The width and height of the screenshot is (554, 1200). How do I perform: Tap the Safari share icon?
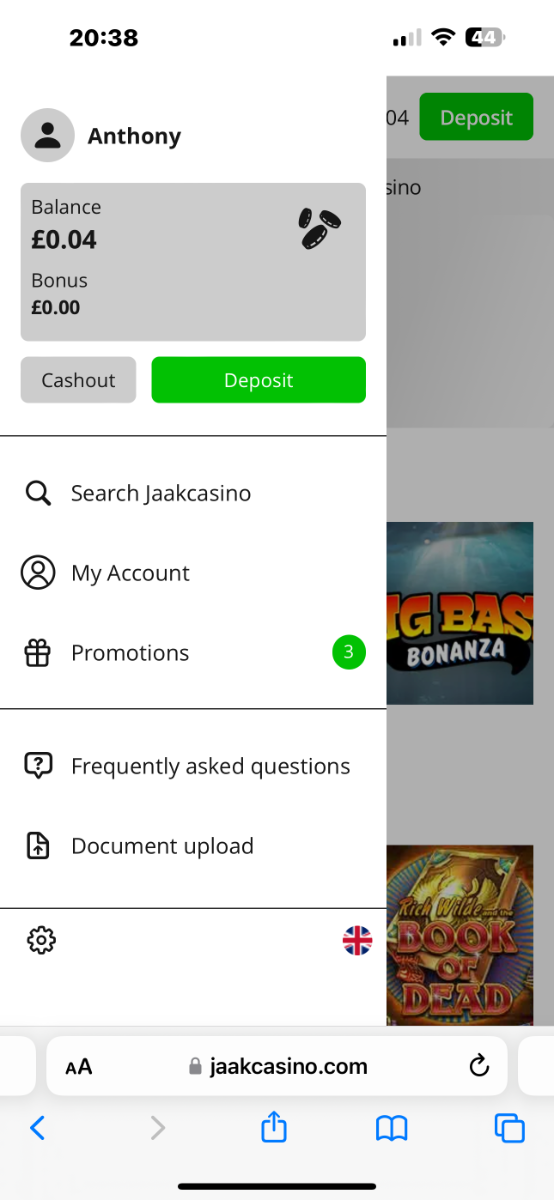[x=274, y=1127]
